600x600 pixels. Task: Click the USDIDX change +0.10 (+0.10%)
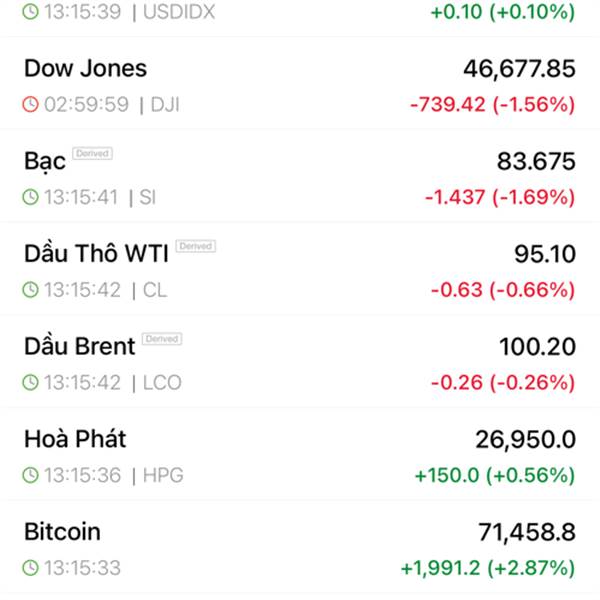click(503, 12)
